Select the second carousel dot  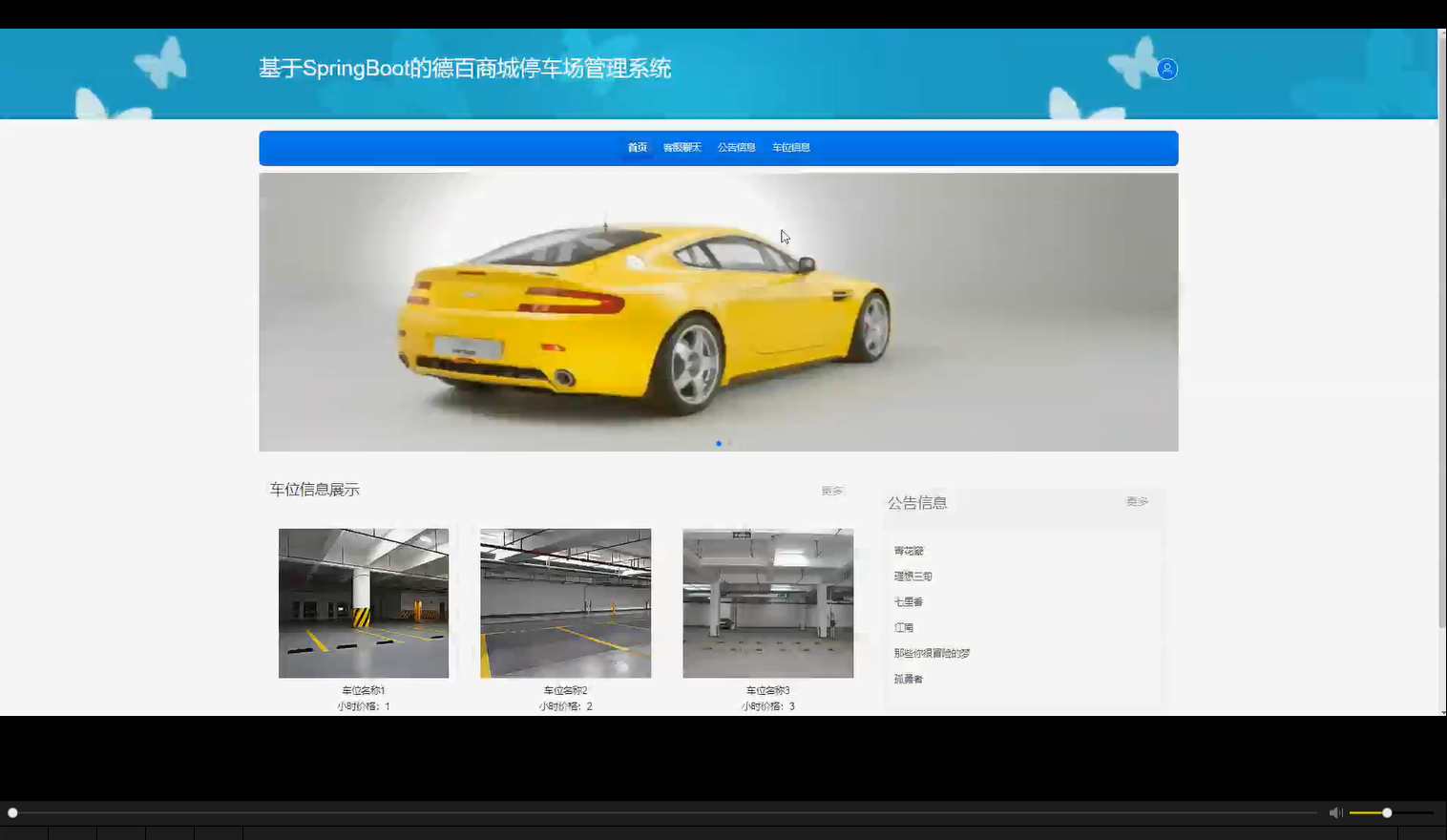click(x=728, y=443)
